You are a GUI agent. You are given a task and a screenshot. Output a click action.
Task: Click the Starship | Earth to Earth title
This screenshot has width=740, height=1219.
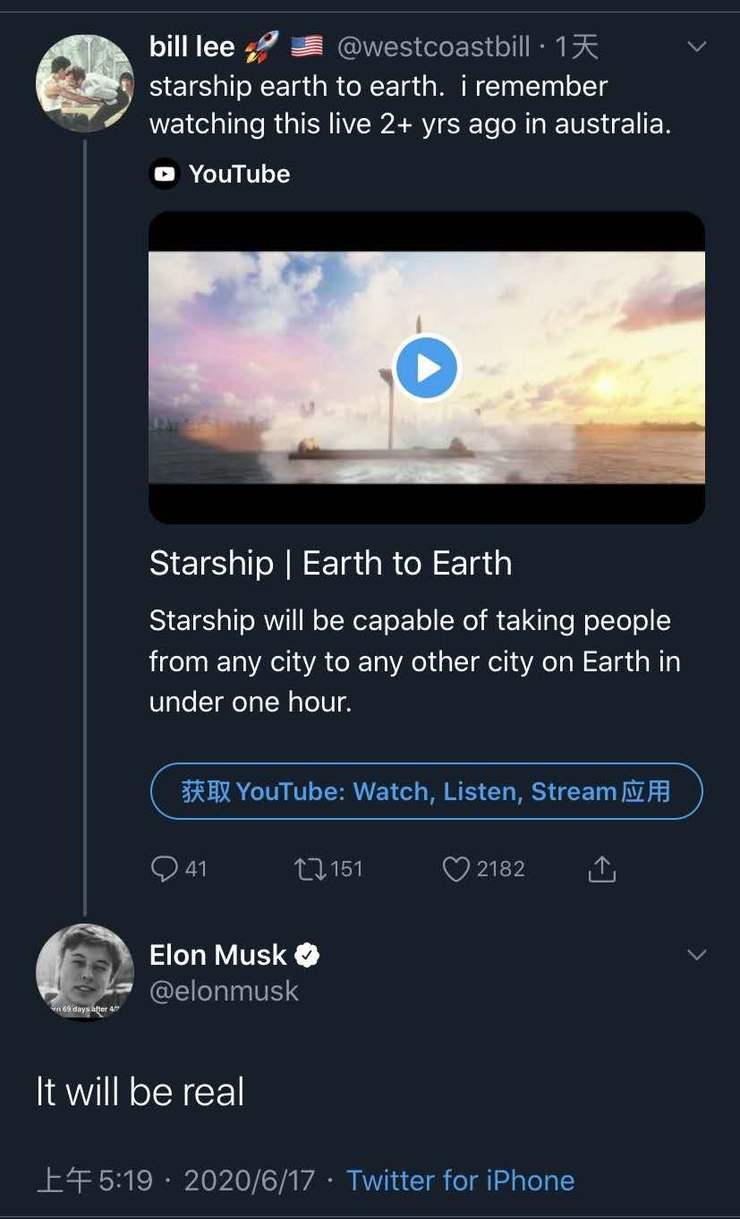click(x=330, y=563)
